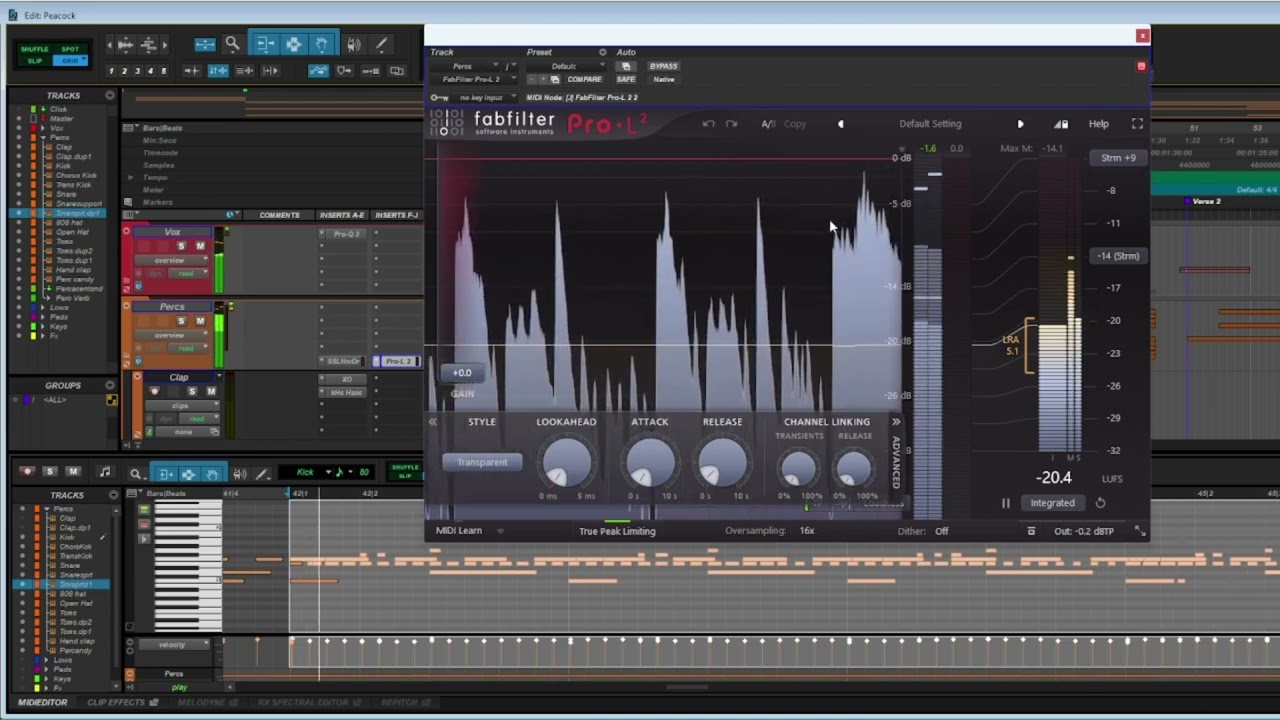Toggle plugin automation SAFE button
Viewport: 1280px width, 720px height.
tap(626, 79)
